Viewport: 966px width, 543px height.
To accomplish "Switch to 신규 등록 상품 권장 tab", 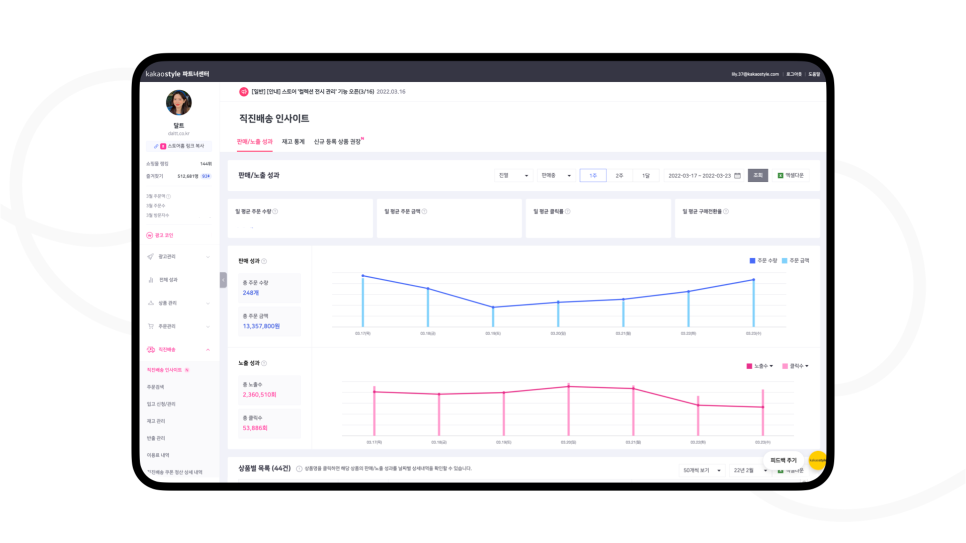I will click(x=338, y=142).
